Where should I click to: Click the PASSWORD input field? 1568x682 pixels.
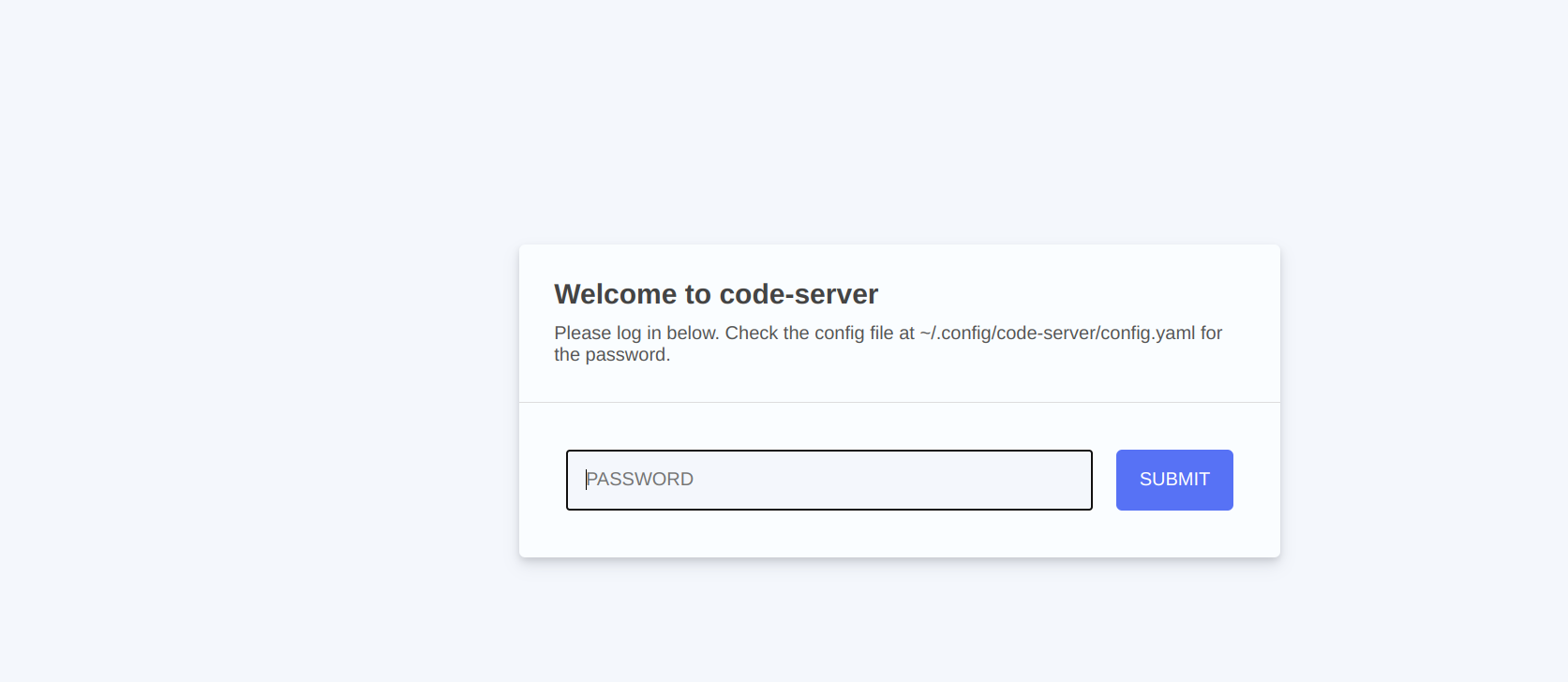pyautogui.click(x=829, y=480)
